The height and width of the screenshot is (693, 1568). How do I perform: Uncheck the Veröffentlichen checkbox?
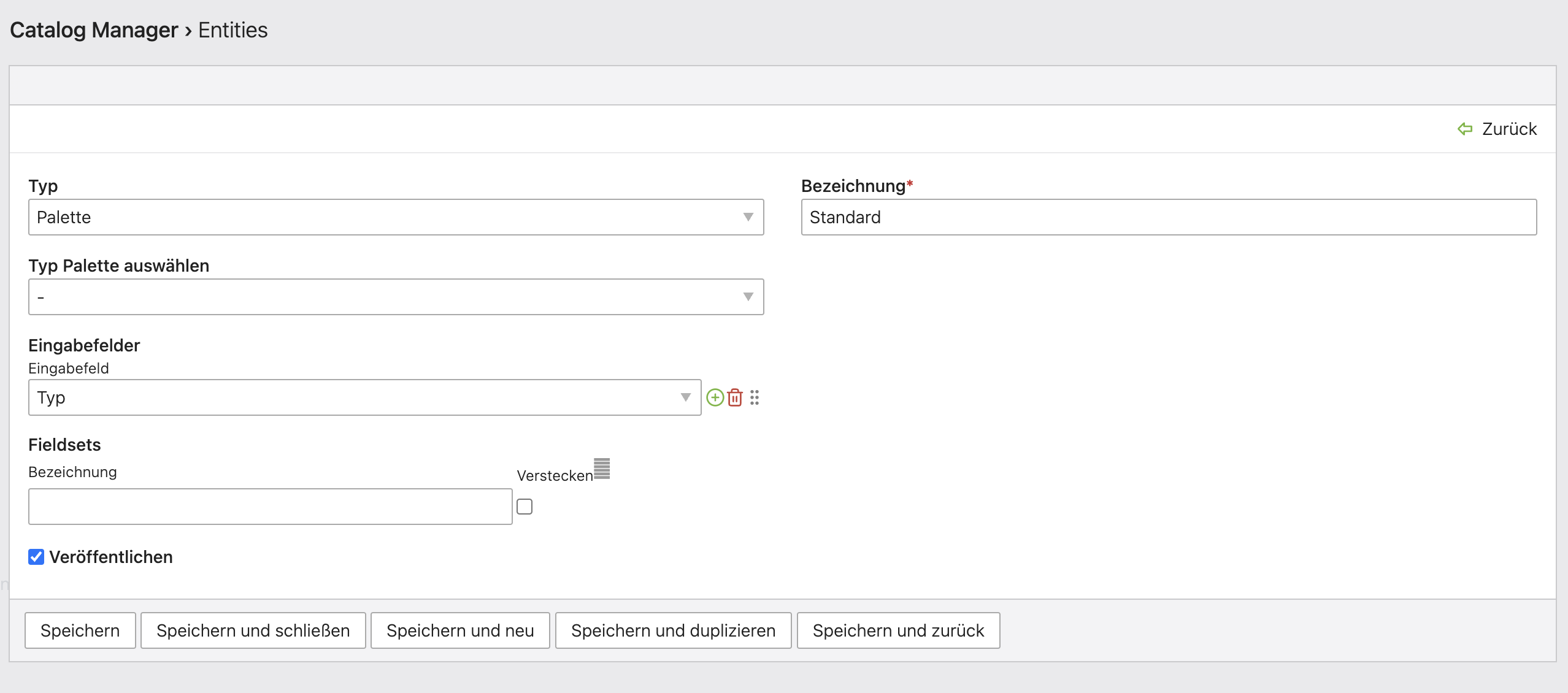pos(36,557)
